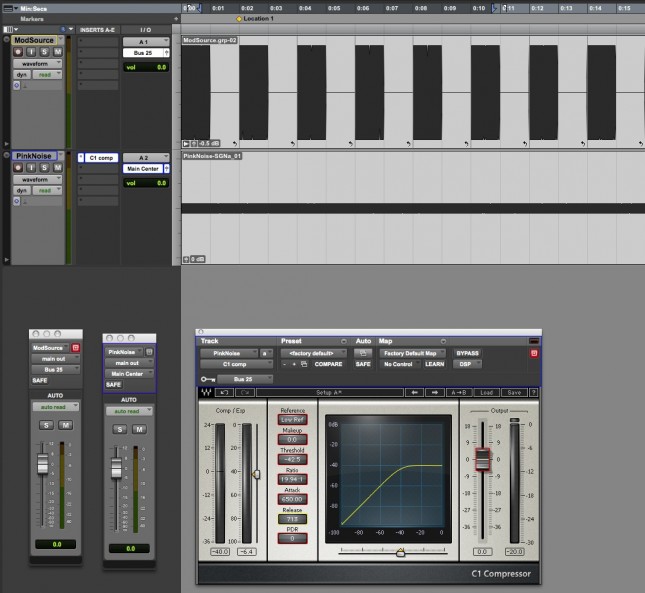Mute the PinkNoise track in edit window

(58, 167)
